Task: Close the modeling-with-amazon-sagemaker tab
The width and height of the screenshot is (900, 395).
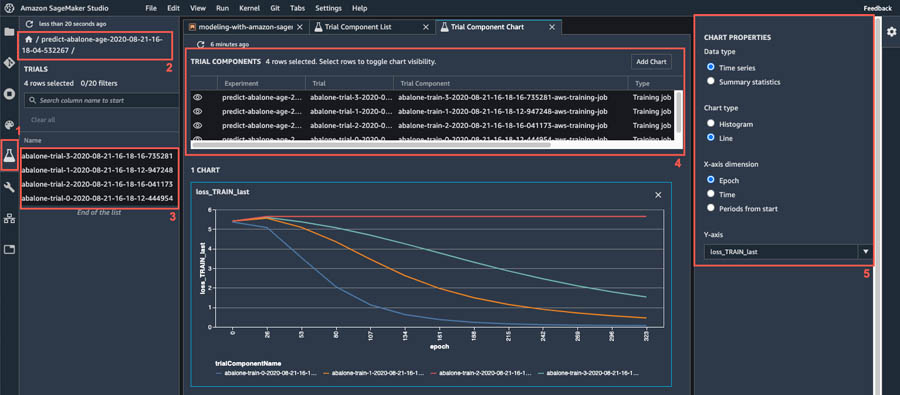Action: [x=301, y=27]
